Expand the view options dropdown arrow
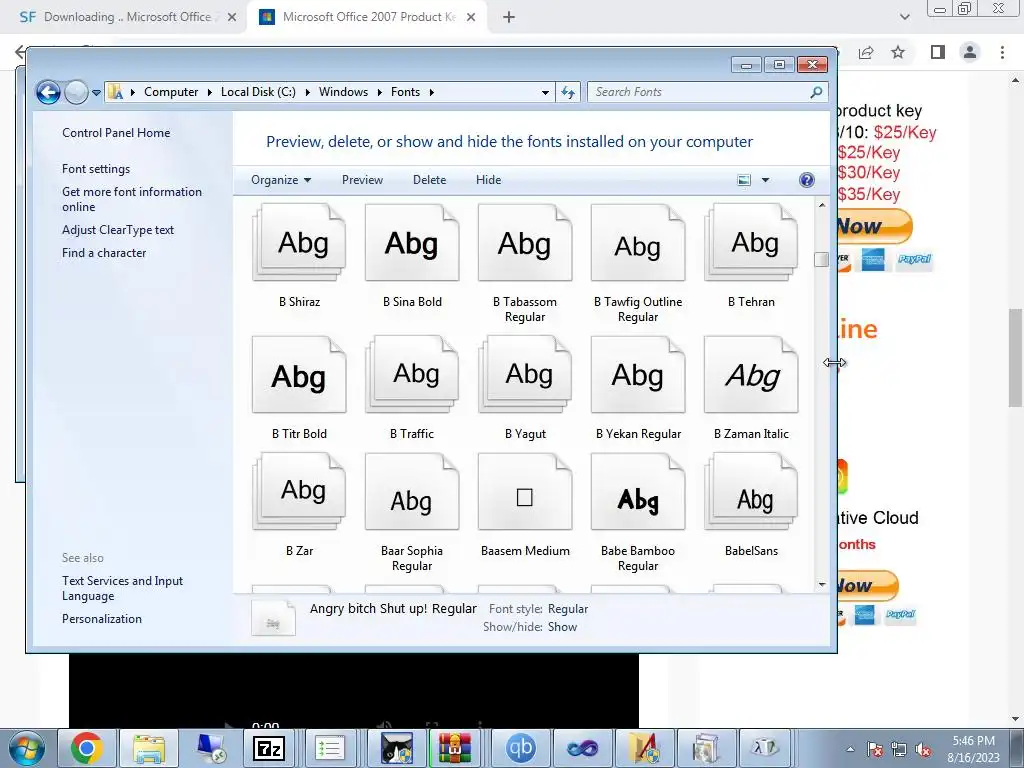 pos(765,180)
